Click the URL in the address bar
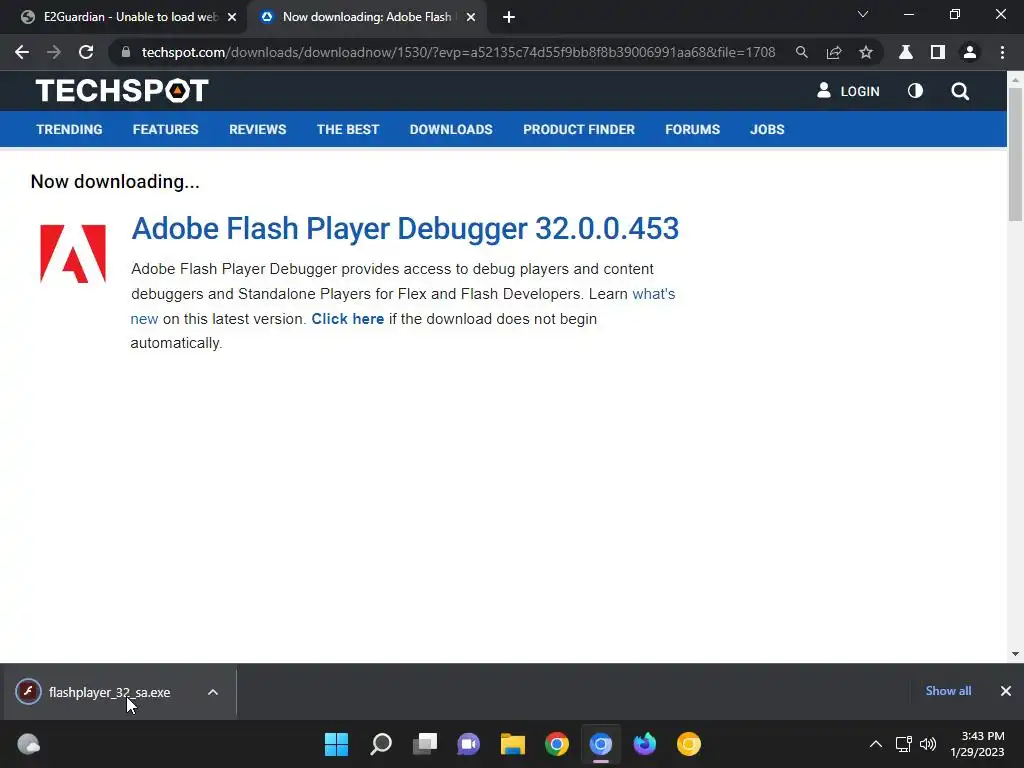Image resolution: width=1024 pixels, height=768 pixels. (458, 52)
